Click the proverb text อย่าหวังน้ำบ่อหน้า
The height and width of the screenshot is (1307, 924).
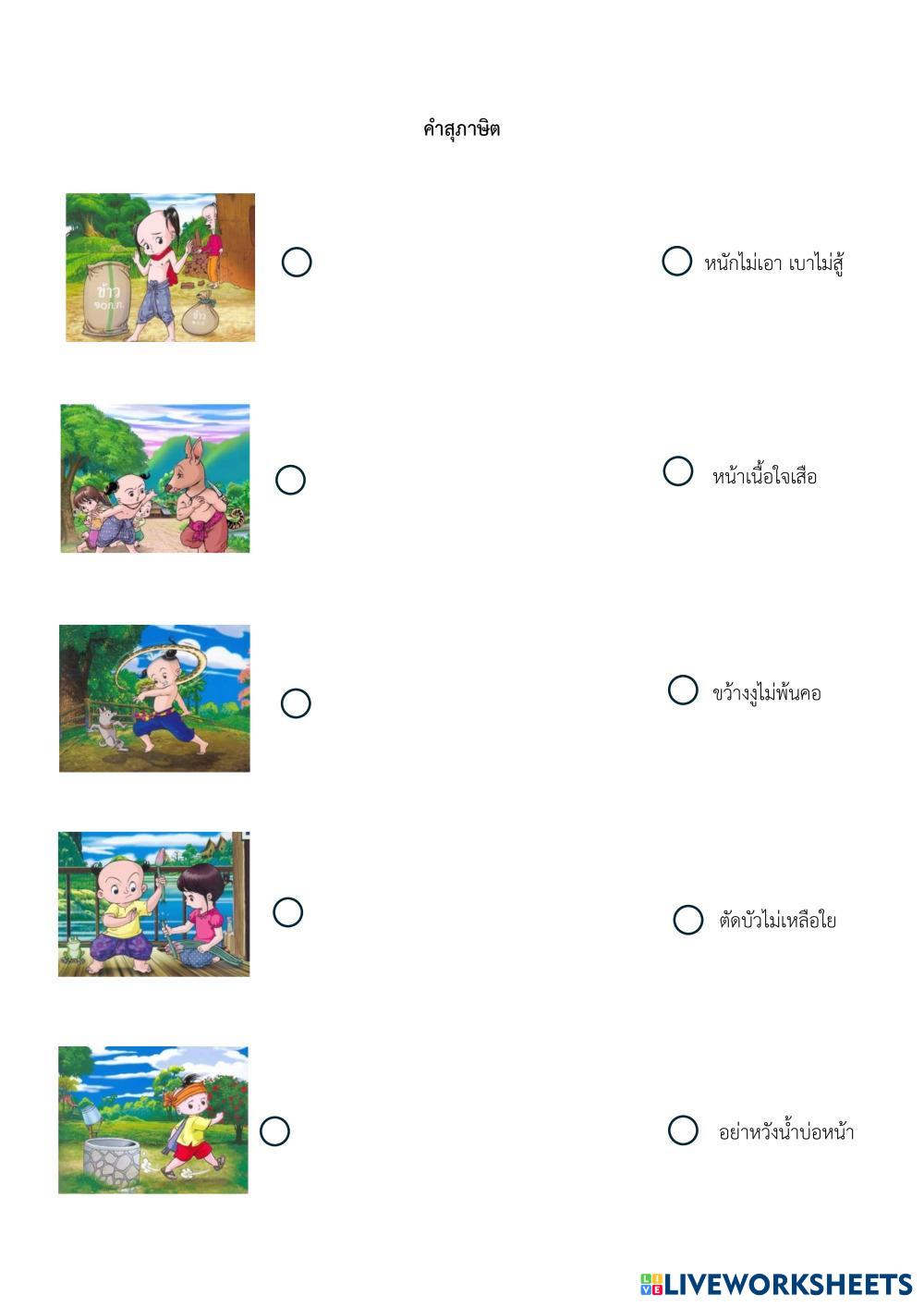pyautogui.click(x=786, y=1132)
